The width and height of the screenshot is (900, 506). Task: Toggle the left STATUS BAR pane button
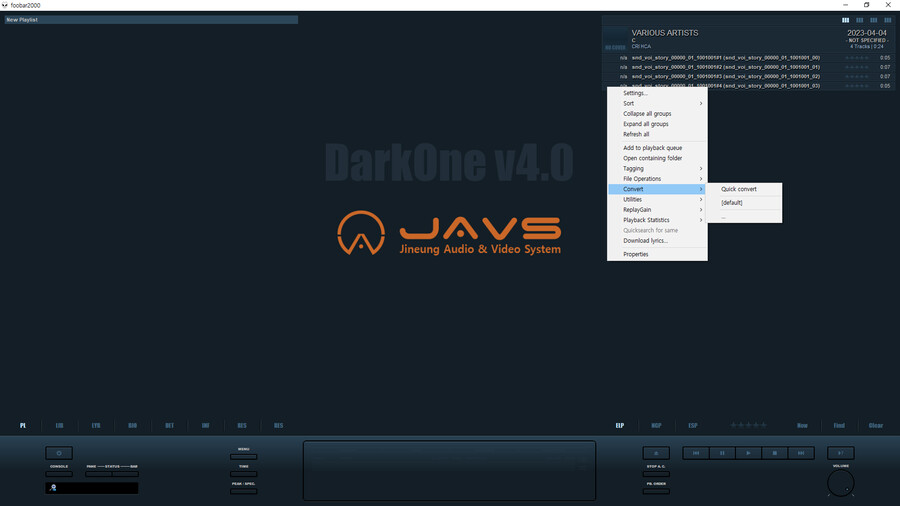99,474
